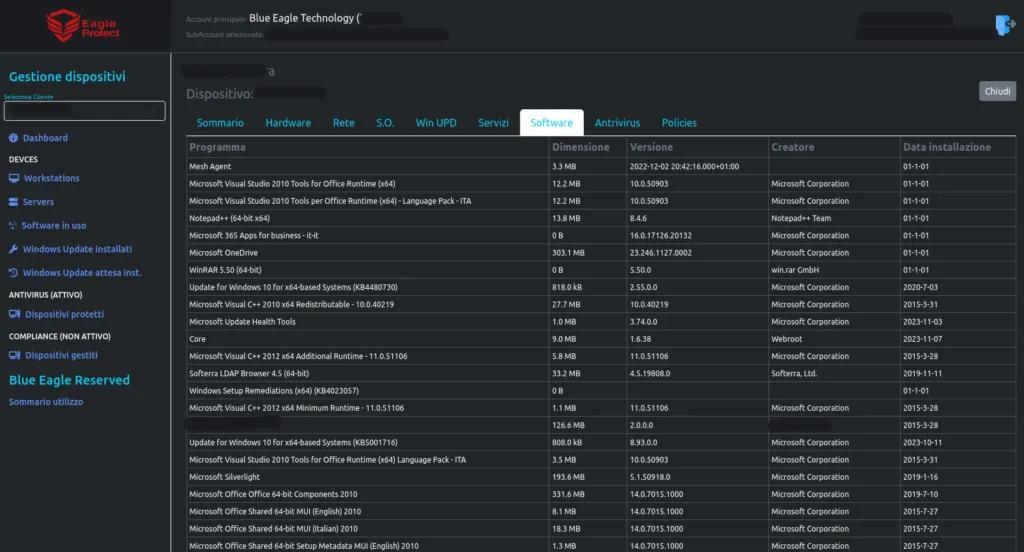Select Office 64-bit Components 2010 row

pyautogui.click(x=601, y=495)
